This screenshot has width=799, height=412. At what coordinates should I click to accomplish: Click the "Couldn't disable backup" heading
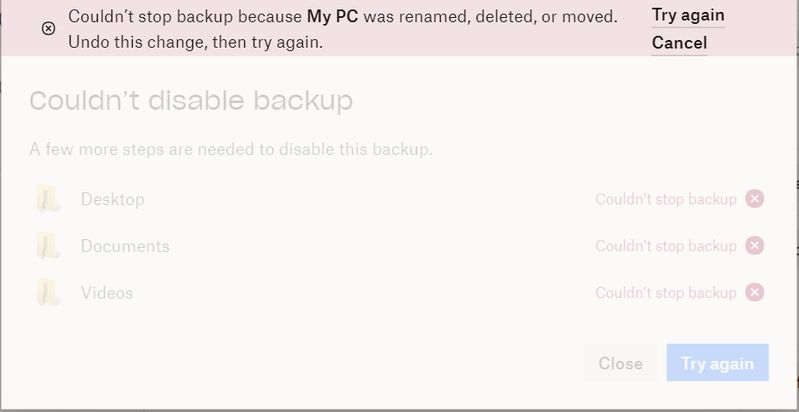click(191, 101)
